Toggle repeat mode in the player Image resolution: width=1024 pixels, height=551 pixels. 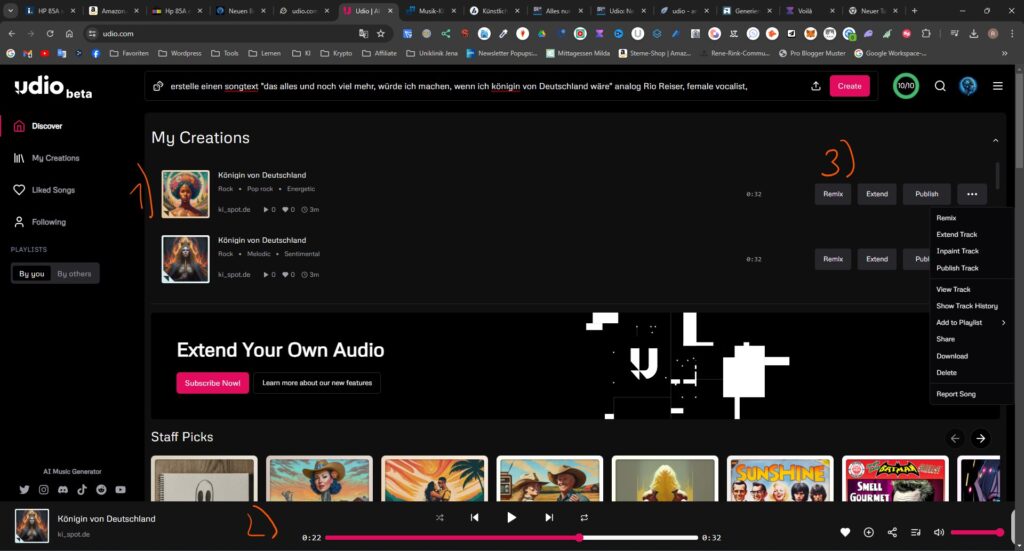[x=584, y=517]
